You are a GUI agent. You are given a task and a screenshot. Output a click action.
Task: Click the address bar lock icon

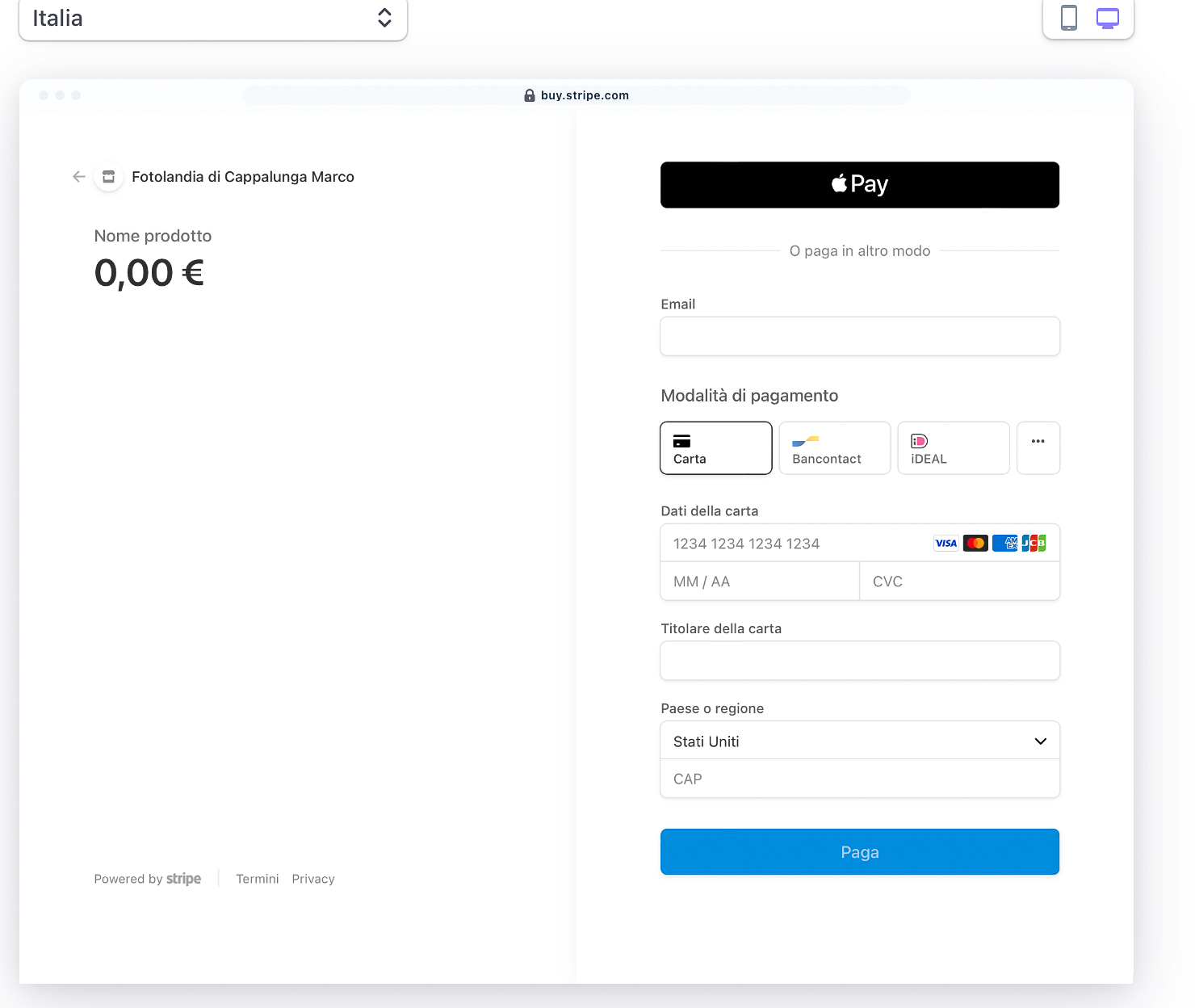coord(530,95)
